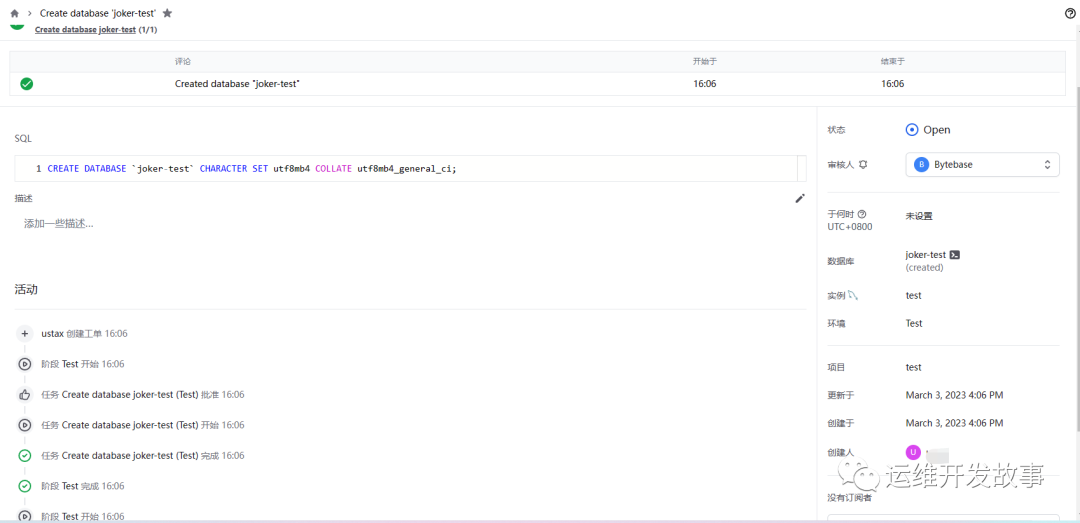The width and height of the screenshot is (1080, 523).
Task: Click the MySQL instance icon beside 实例
Action: 853,296
